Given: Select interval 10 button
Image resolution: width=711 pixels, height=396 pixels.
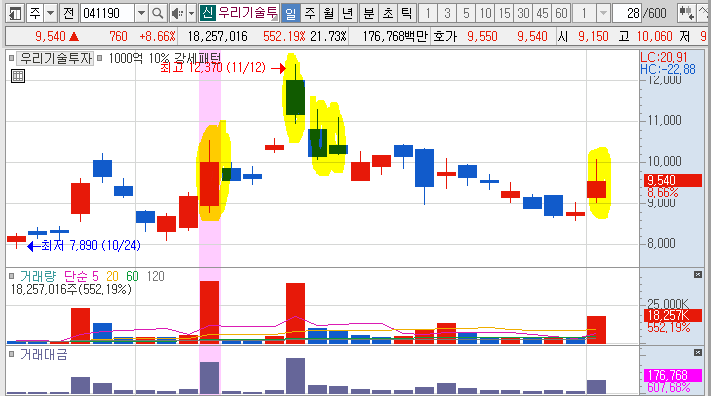Looking at the screenshot, I should 485,13.
